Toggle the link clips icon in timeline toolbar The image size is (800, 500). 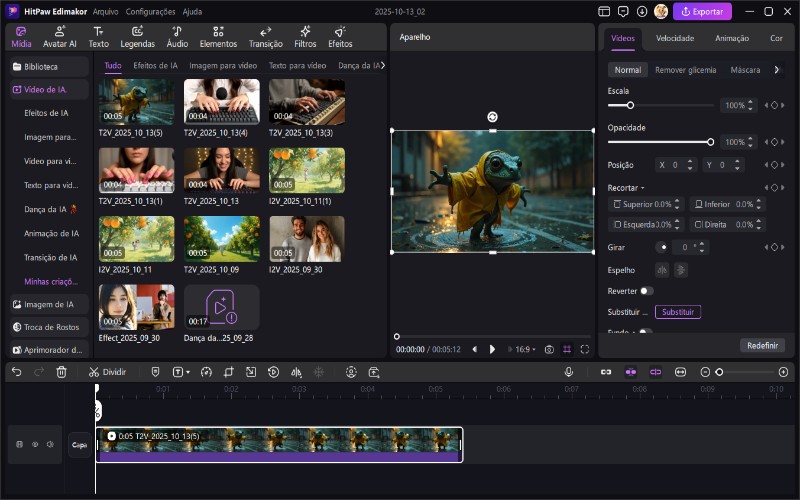click(606, 372)
